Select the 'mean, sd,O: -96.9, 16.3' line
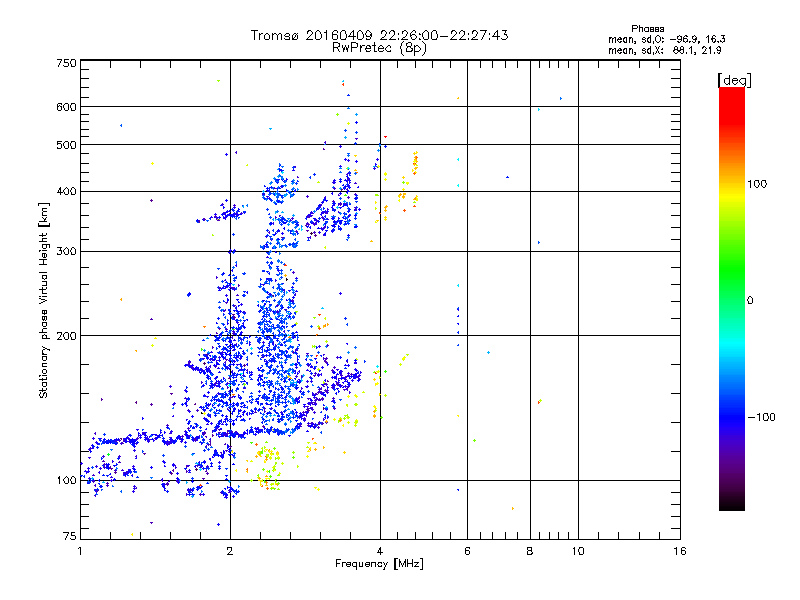Screen dimensions: 800x600 click(667, 39)
